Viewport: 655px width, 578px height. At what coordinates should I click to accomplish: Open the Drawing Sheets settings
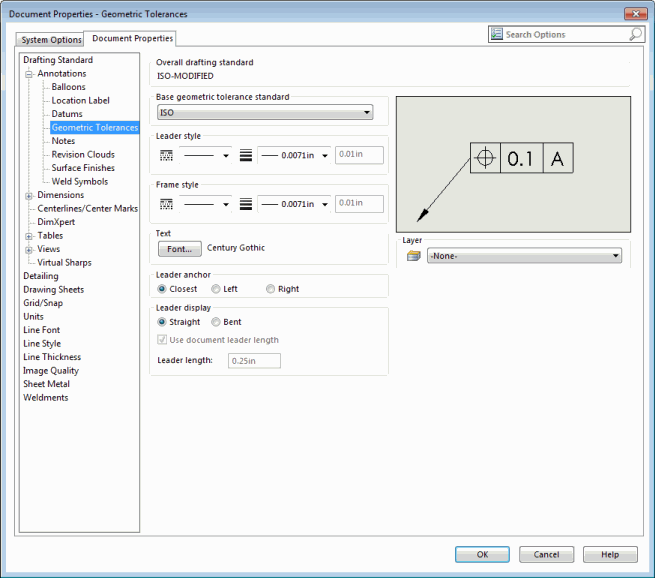click(x=53, y=289)
